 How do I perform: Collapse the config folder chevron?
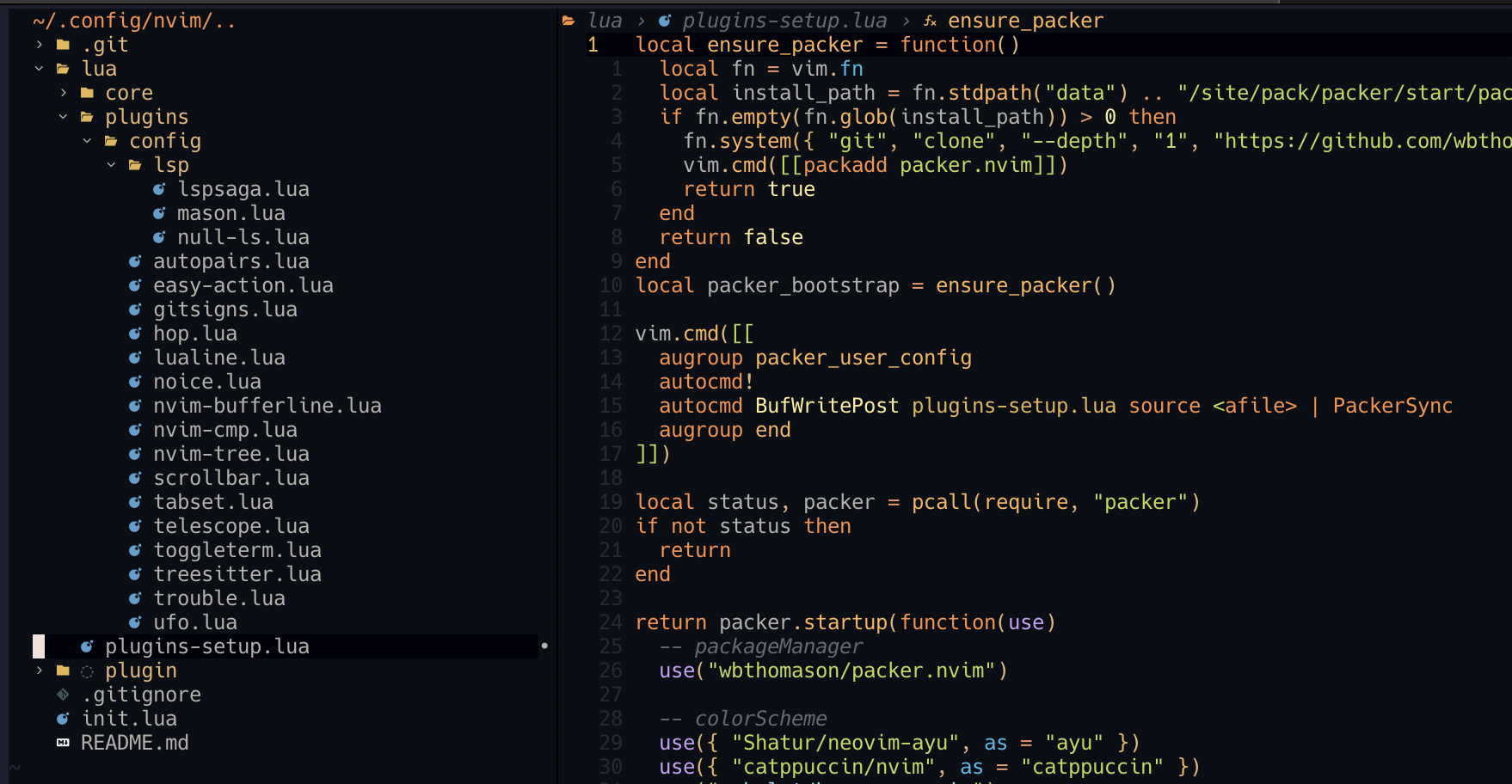(88, 141)
